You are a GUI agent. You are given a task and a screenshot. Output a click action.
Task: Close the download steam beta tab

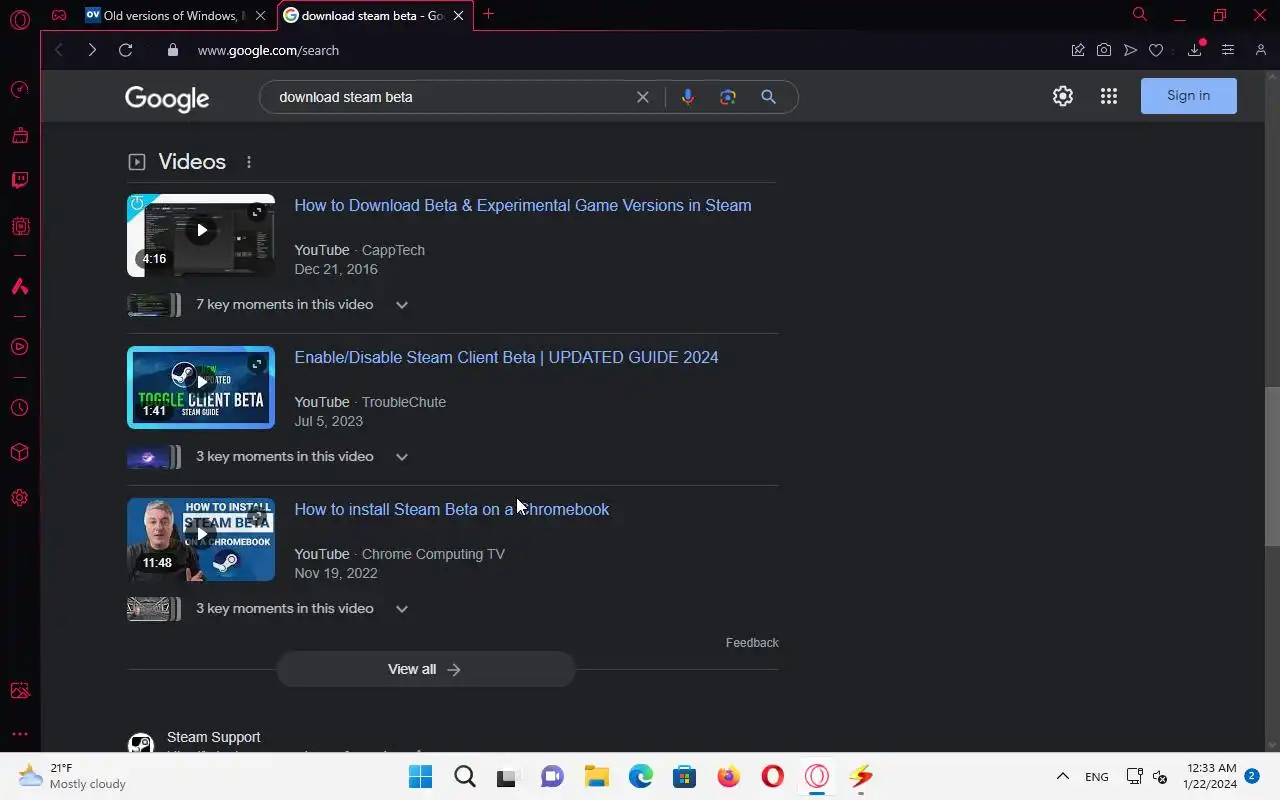459,15
